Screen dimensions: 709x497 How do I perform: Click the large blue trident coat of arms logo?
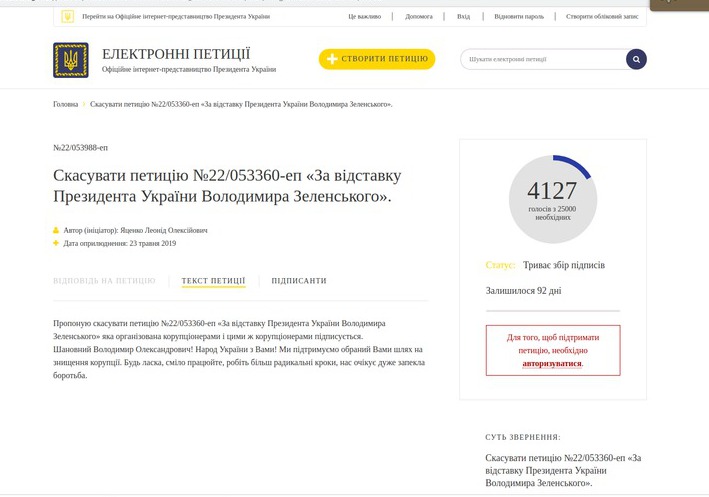[71, 60]
